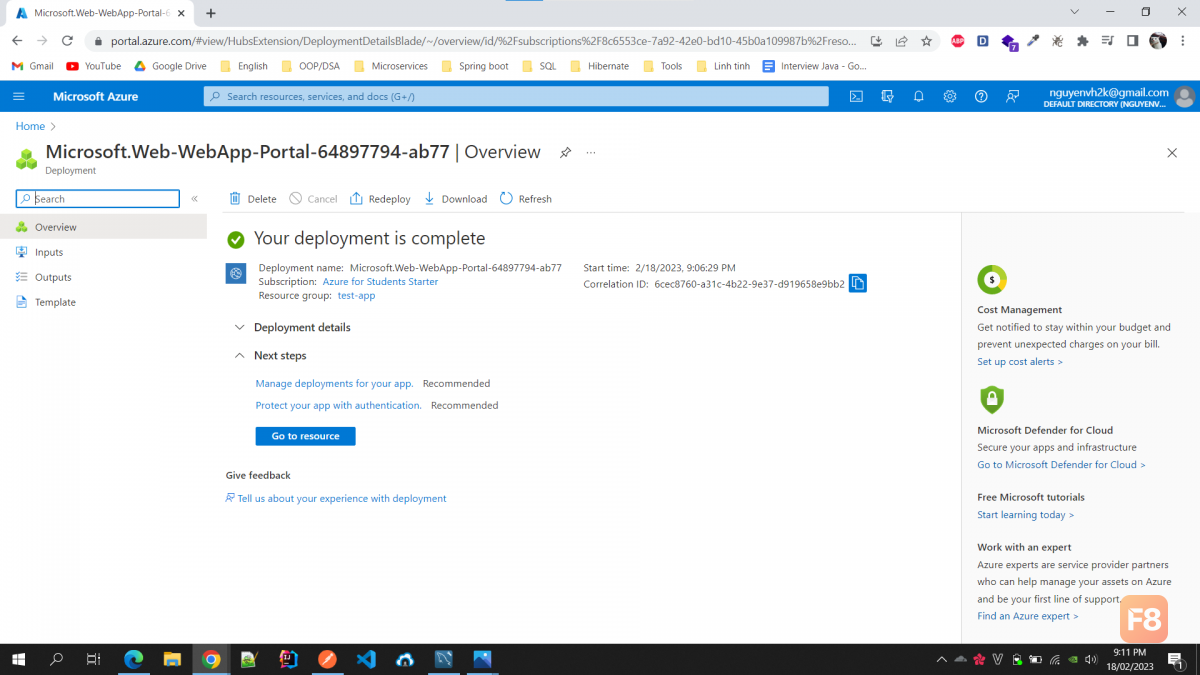The image size is (1200, 675).
Task: Open the Chrome tab search dropdown arrow
Action: click(1075, 12)
